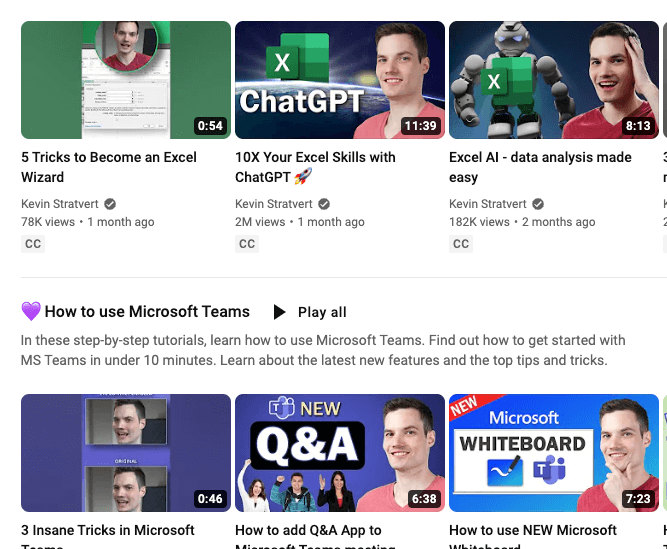The height and width of the screenshot is (549, 667).
Task: Open the Microsoft Whiteboard video thumbnail
Action: click(553, 452)
